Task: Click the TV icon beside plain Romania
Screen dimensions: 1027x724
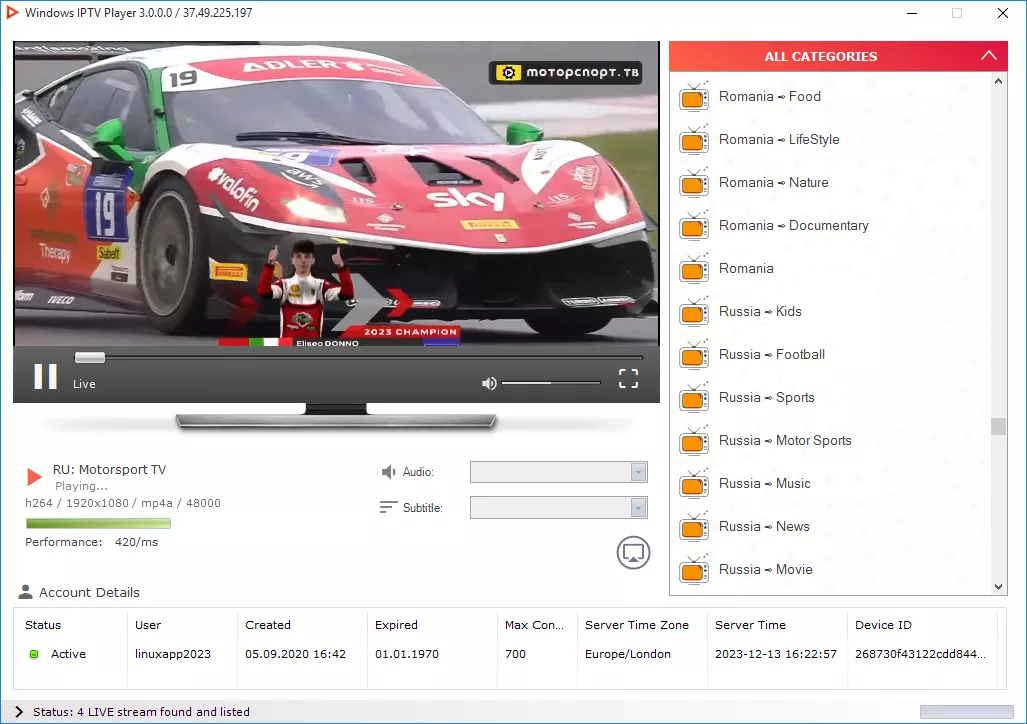Action: [694, 269]
